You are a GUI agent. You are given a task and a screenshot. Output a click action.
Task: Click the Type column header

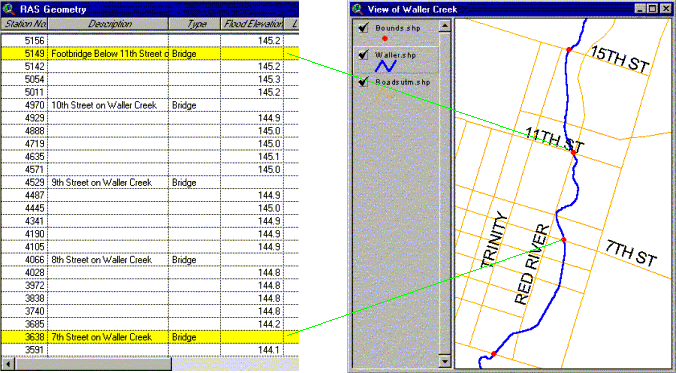pyautogui.click(x=195, y=24)
